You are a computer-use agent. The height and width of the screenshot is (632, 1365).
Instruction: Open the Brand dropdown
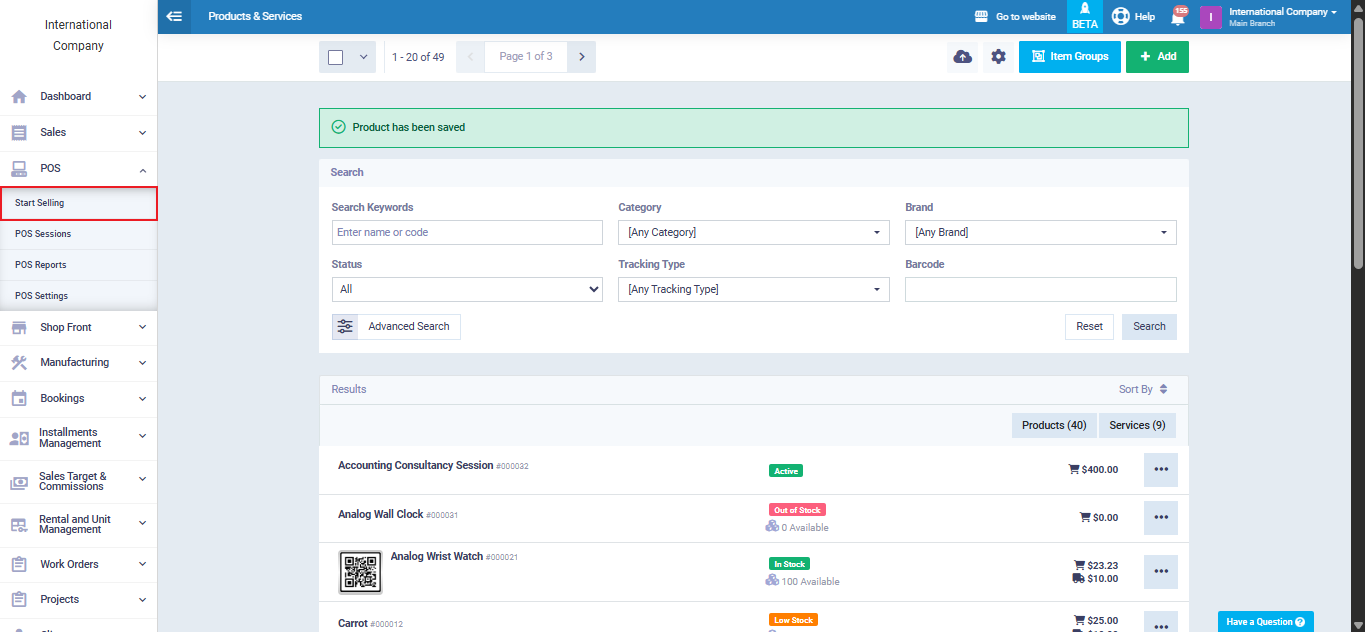(x=1040, y=232)
